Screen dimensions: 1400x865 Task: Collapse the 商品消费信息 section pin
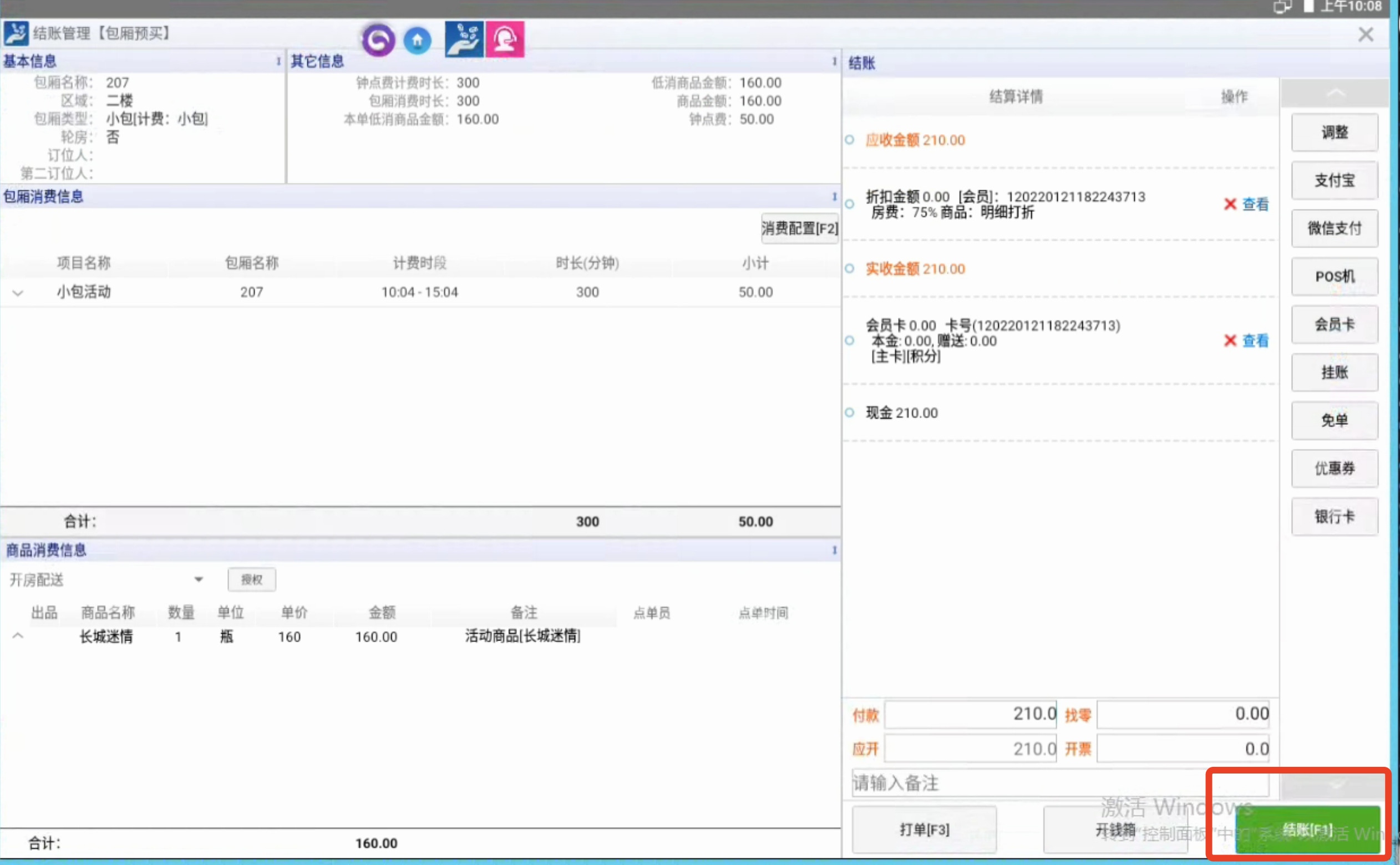click(x=834, y=551)
